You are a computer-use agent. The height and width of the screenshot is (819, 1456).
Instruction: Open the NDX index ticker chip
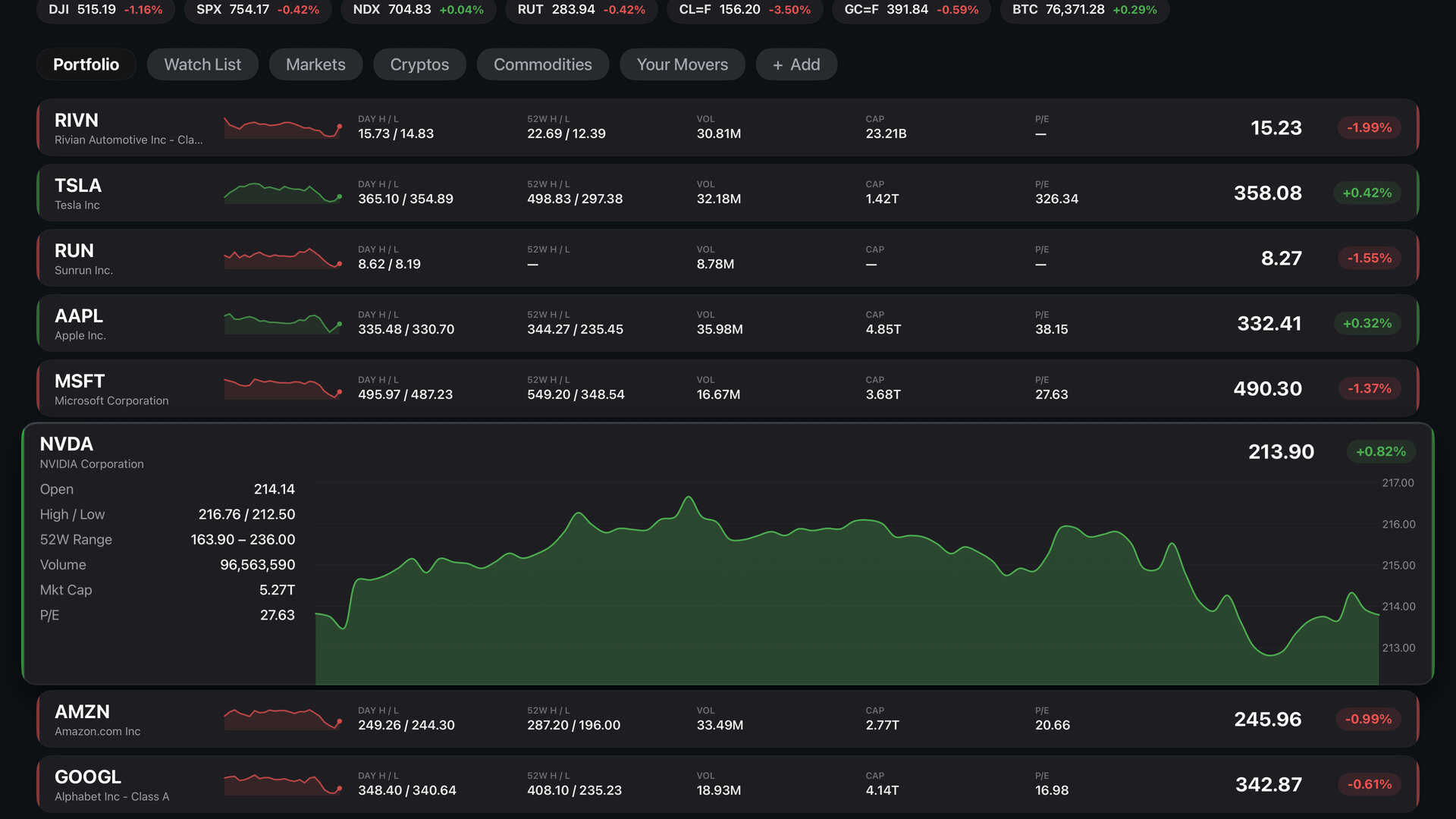pyautogui.click(x=419, y=10)
